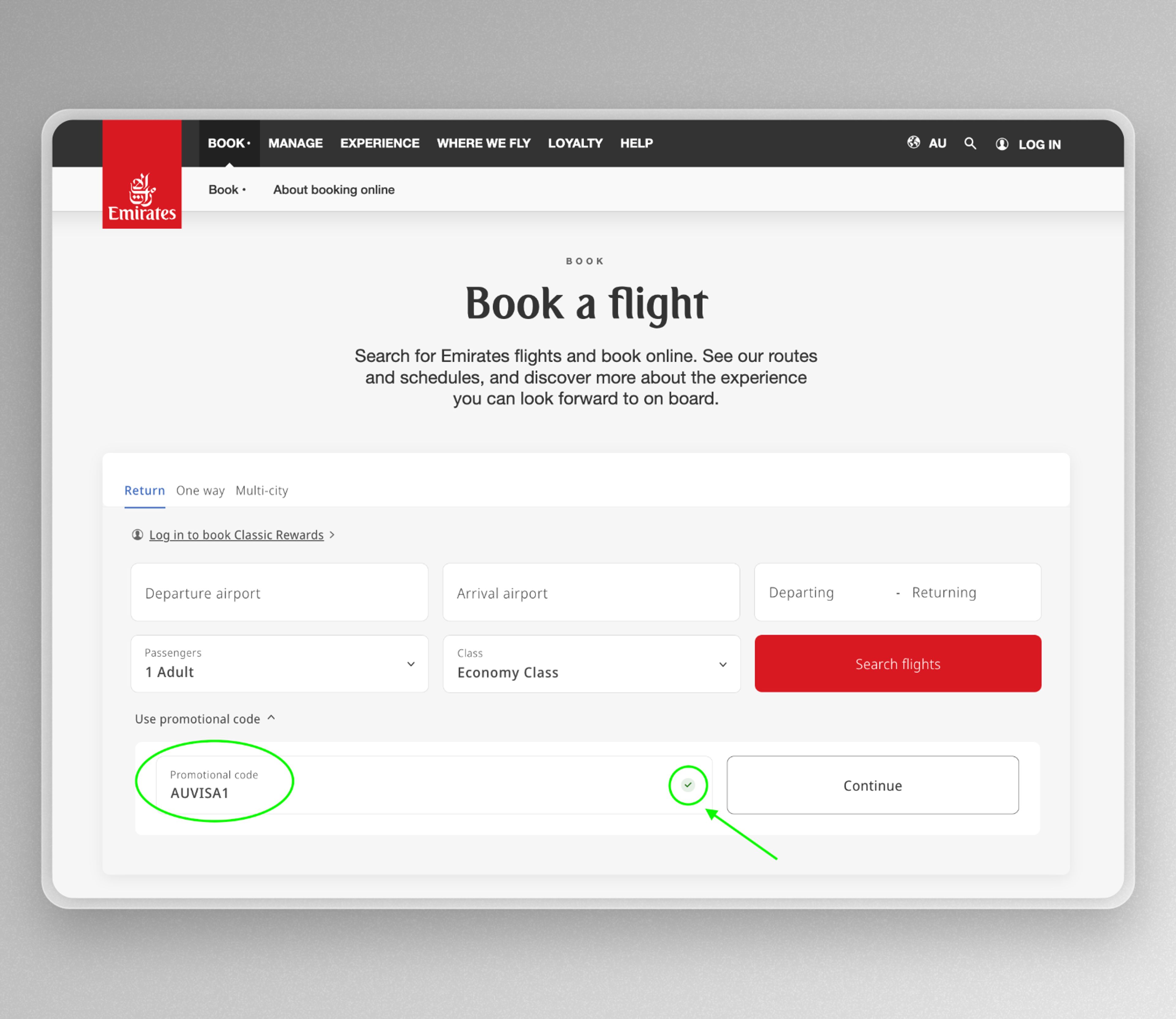Expand the Passengers dropdown

coord(279,664)
